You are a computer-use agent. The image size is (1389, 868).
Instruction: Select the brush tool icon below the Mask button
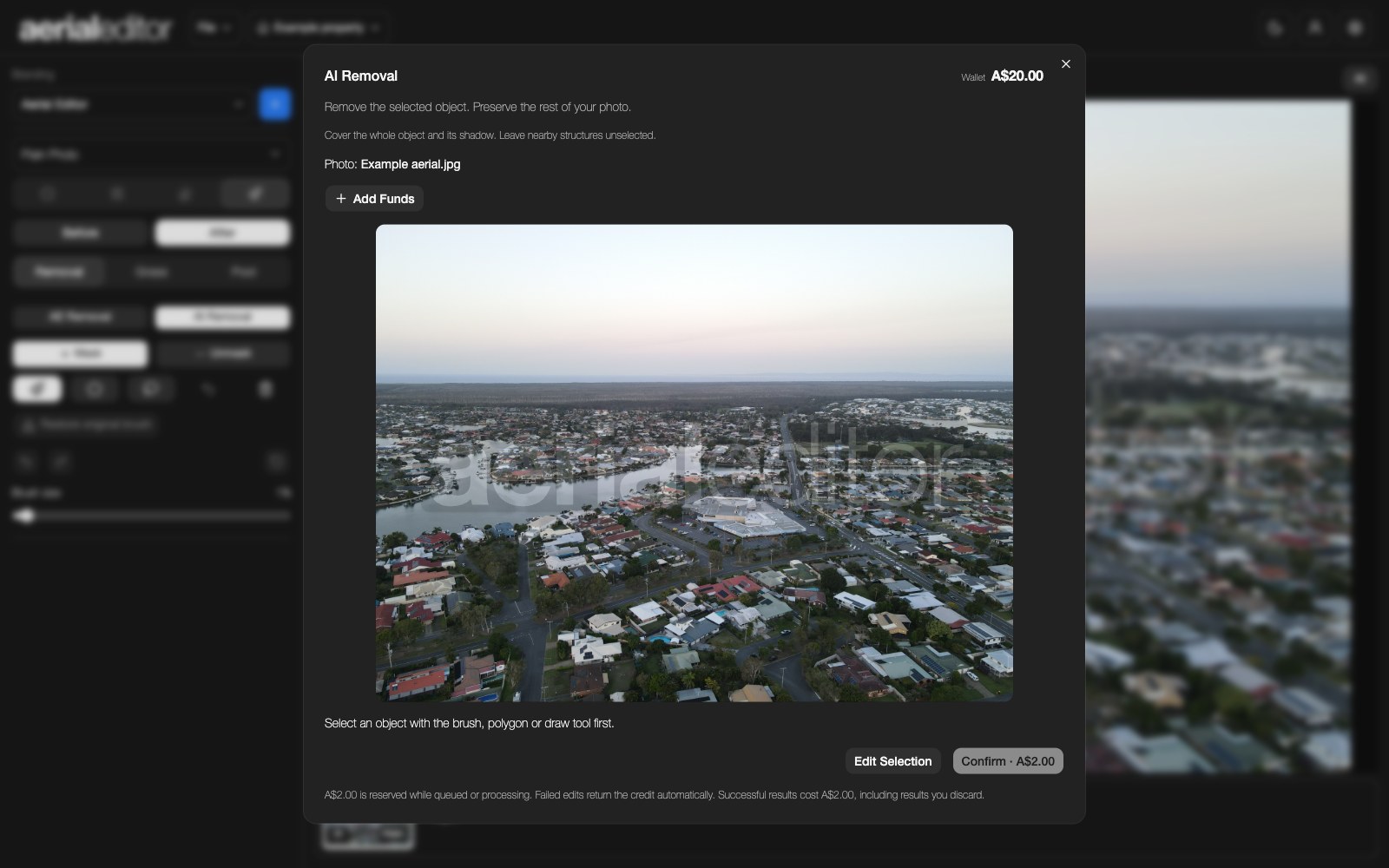pyautogui.click(x=37, y=389)
